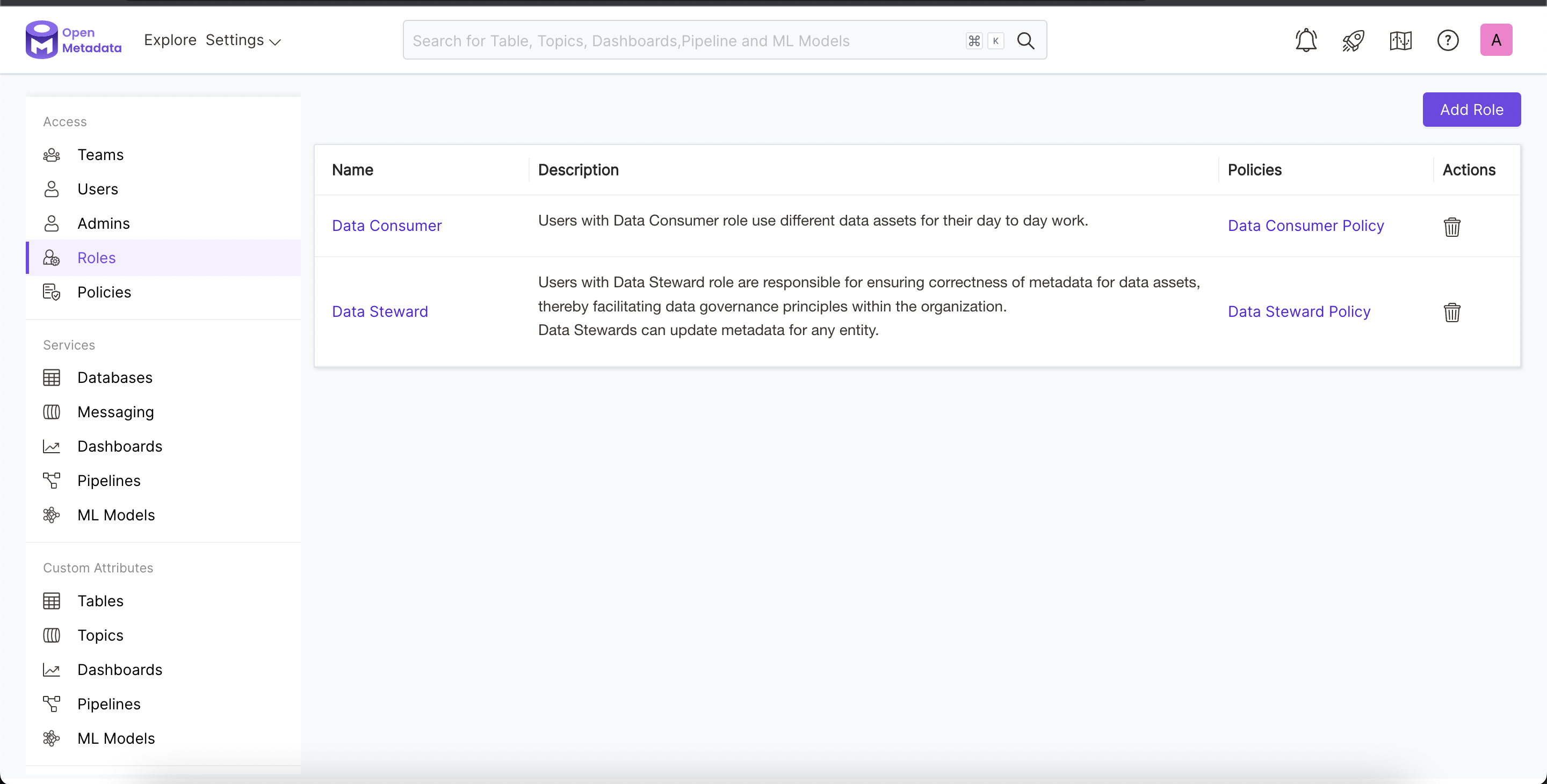Delete the Data Steward role

click(x=1451, y=312)
